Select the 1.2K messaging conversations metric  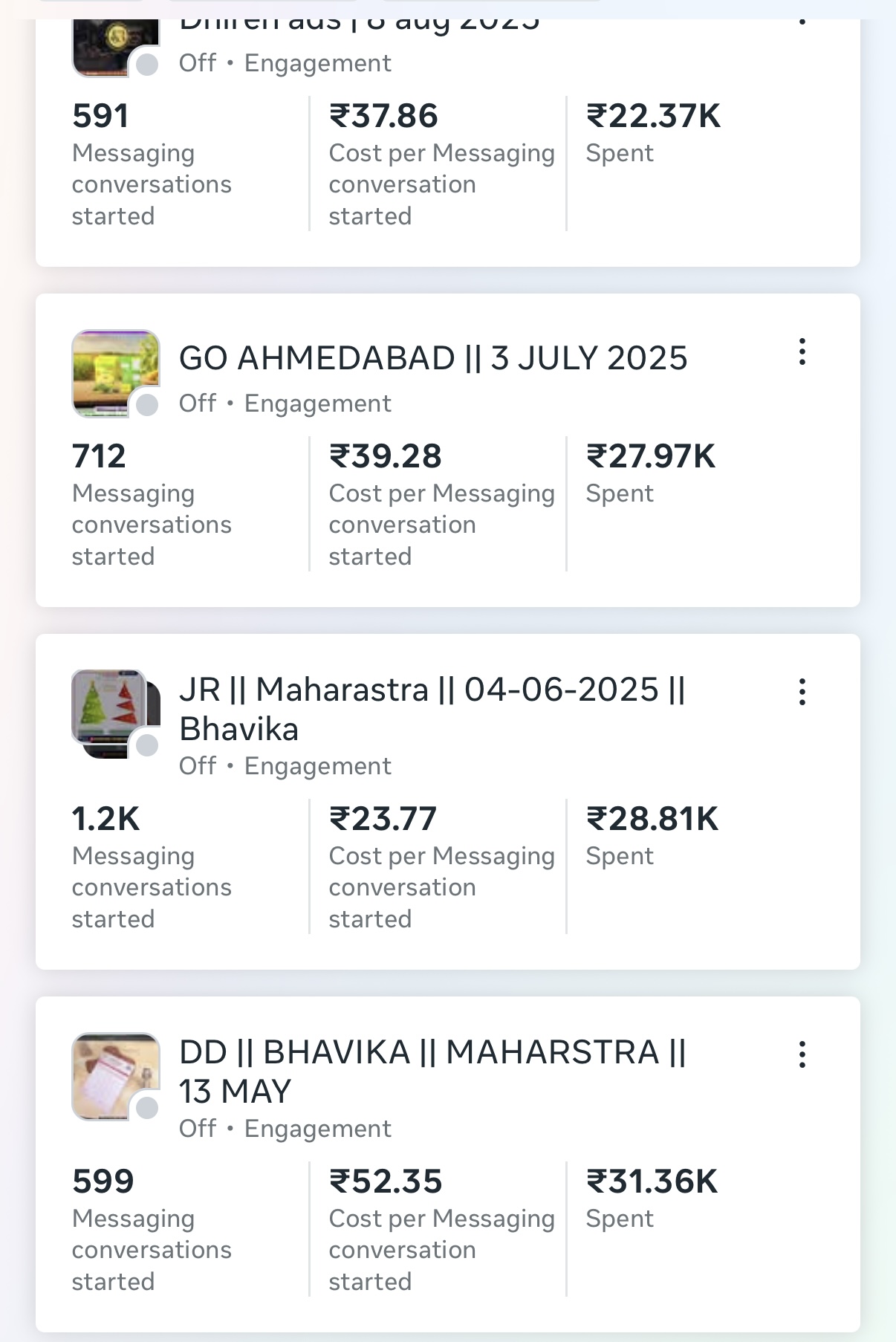click(105, 819)
